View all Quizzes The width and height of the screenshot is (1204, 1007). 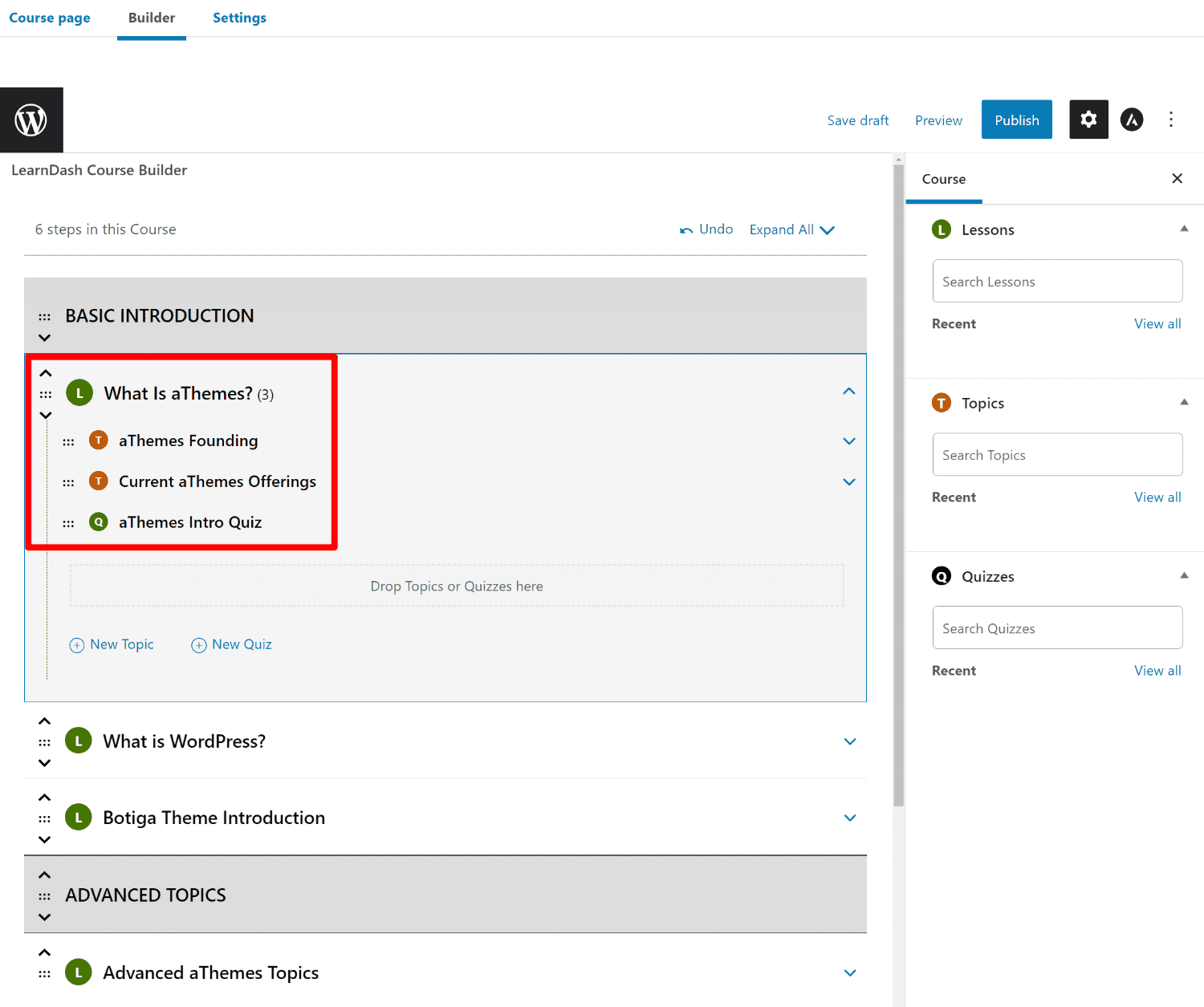pos(1157,670)
